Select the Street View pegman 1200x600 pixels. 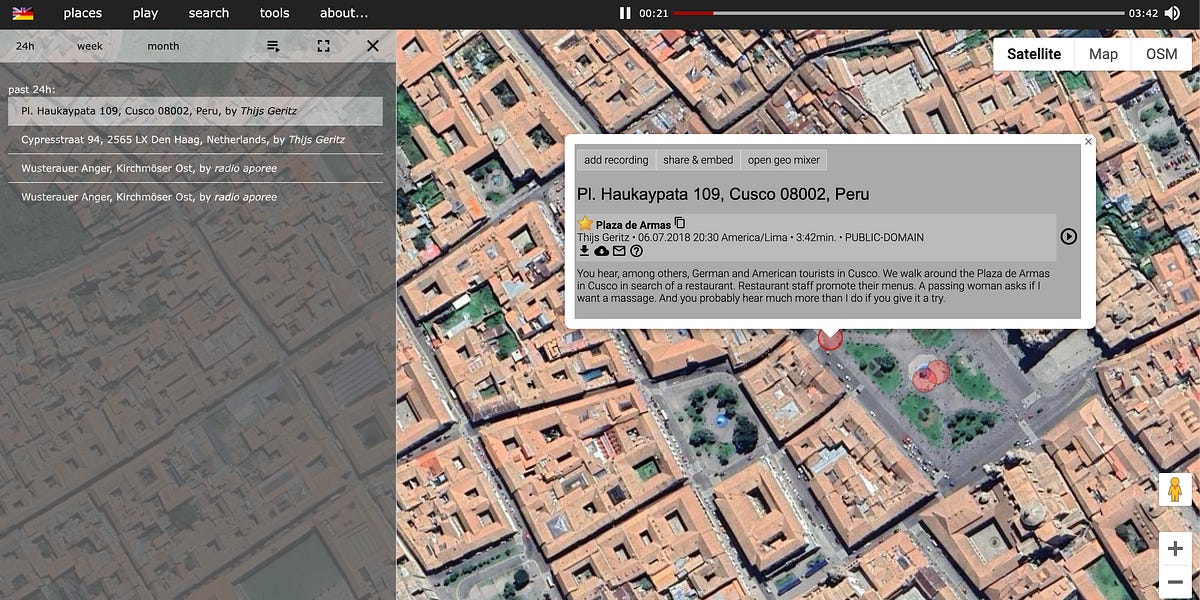pyautogui.click(x=1174, y=491)
